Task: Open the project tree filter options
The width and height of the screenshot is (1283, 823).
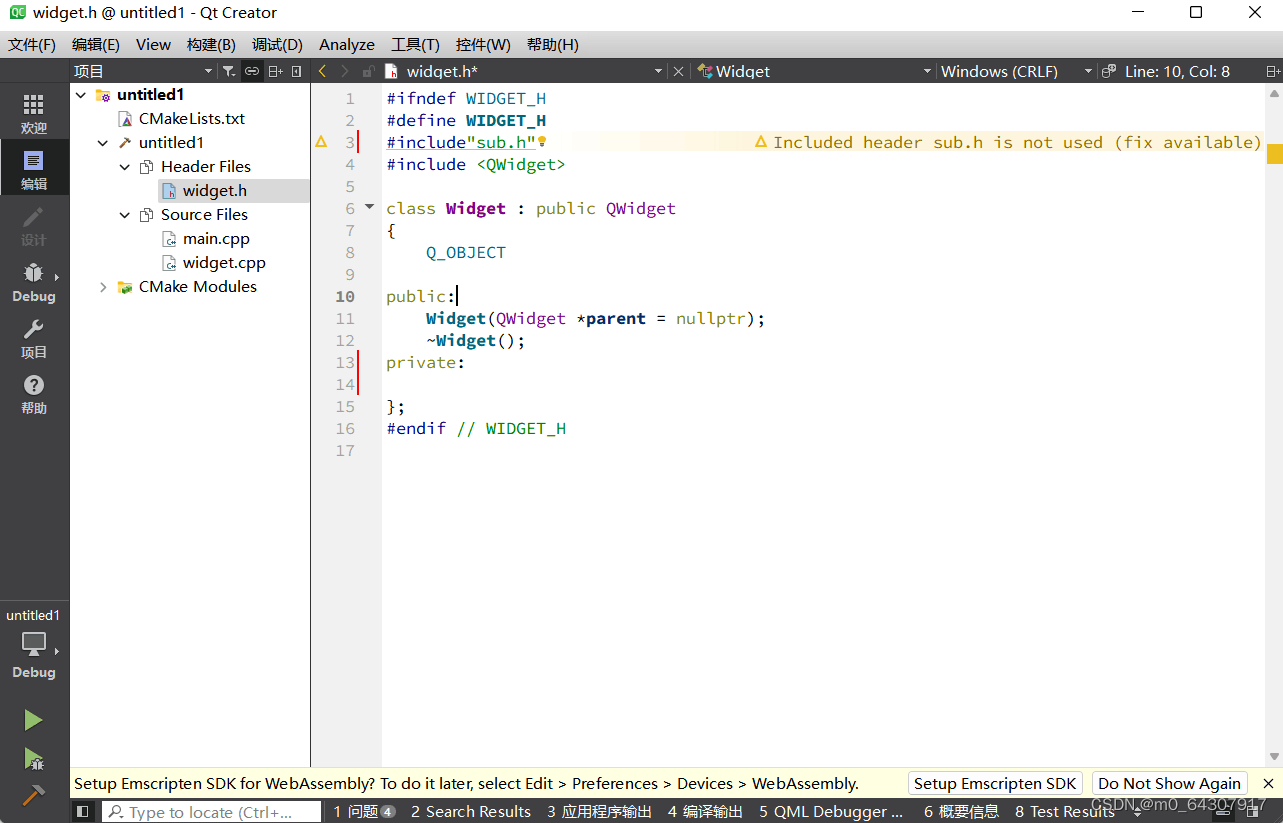Action: click(228, 71)
